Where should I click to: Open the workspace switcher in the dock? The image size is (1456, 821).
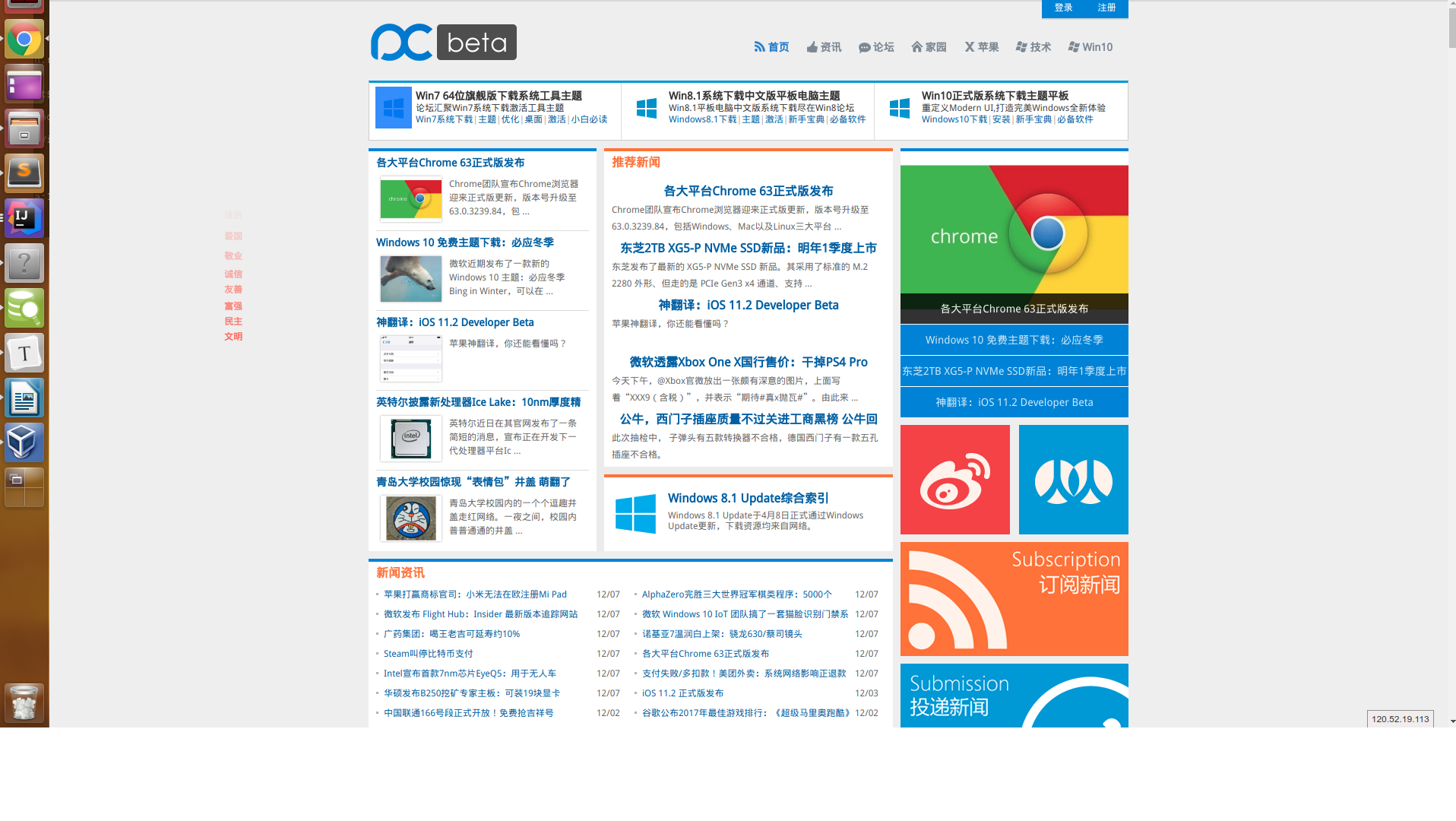click(24, 487)
